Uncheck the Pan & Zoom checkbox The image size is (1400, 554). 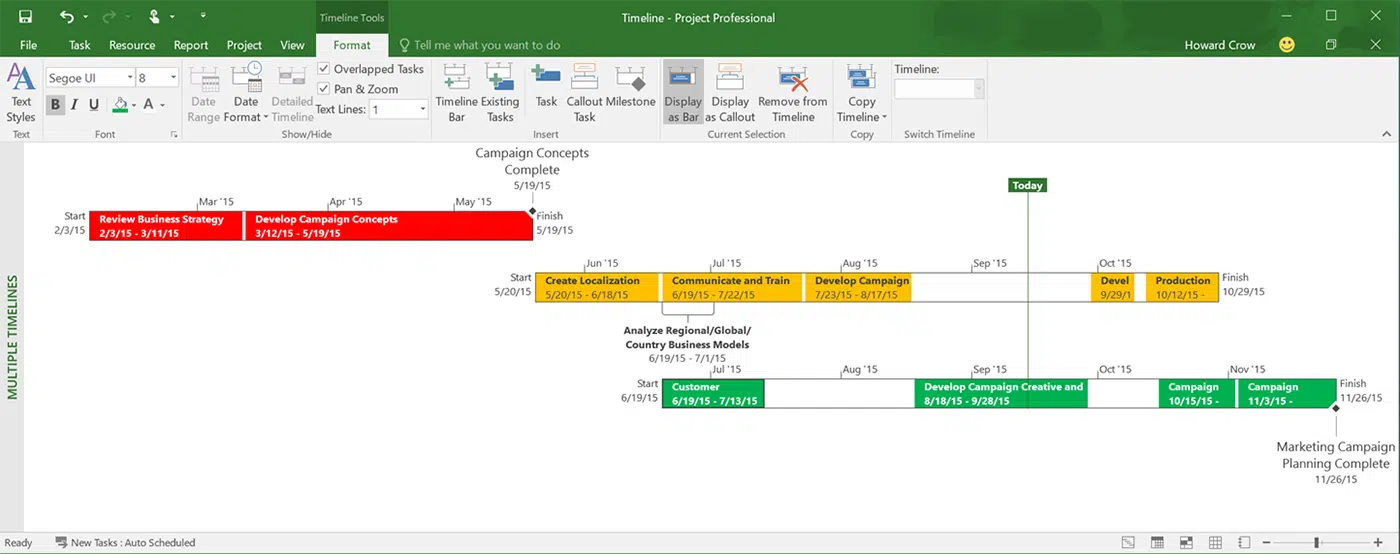[x=324, y=89]
